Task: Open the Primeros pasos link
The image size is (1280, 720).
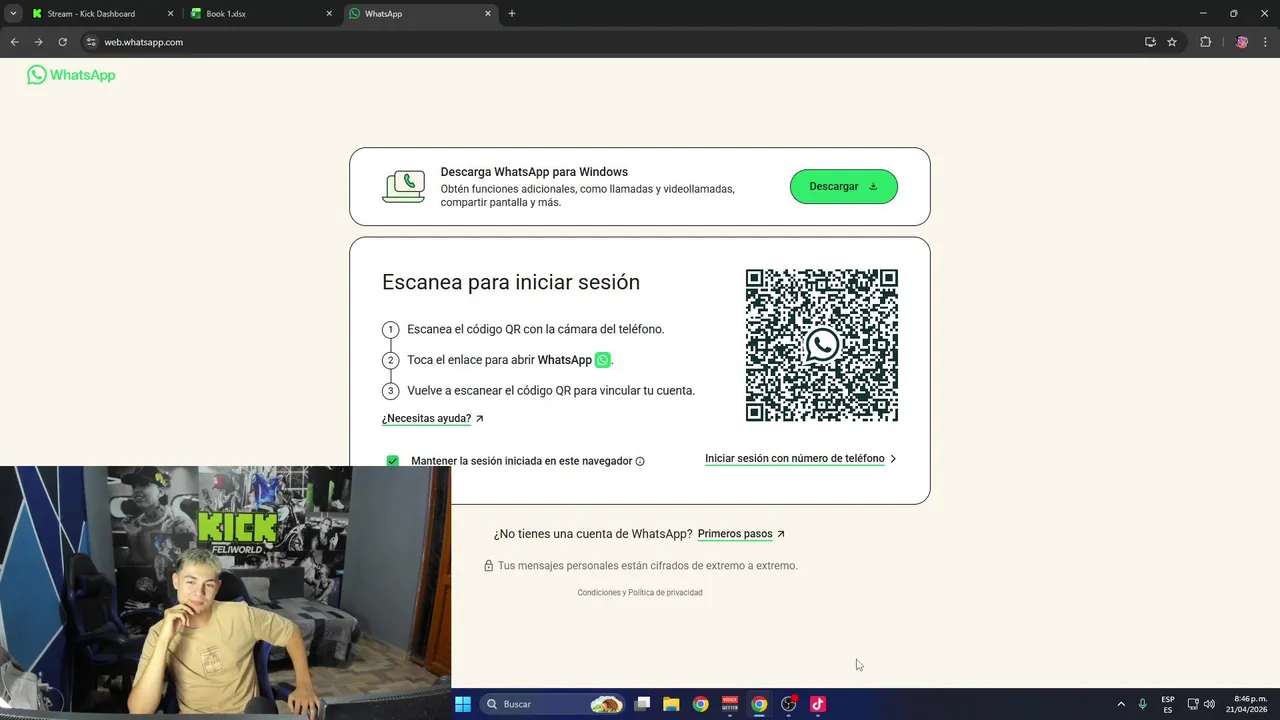Action: (x=735, y=534)
